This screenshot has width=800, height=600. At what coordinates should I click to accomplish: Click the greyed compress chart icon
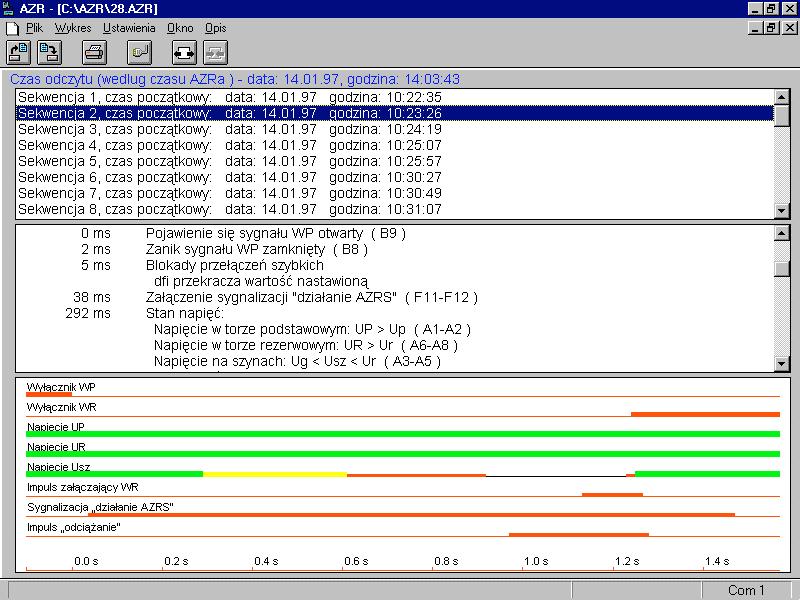215,53
